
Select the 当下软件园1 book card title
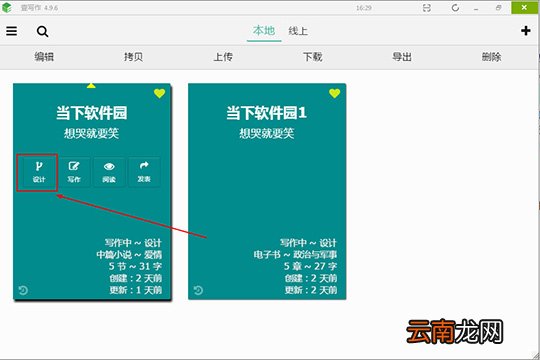(267, 113)
